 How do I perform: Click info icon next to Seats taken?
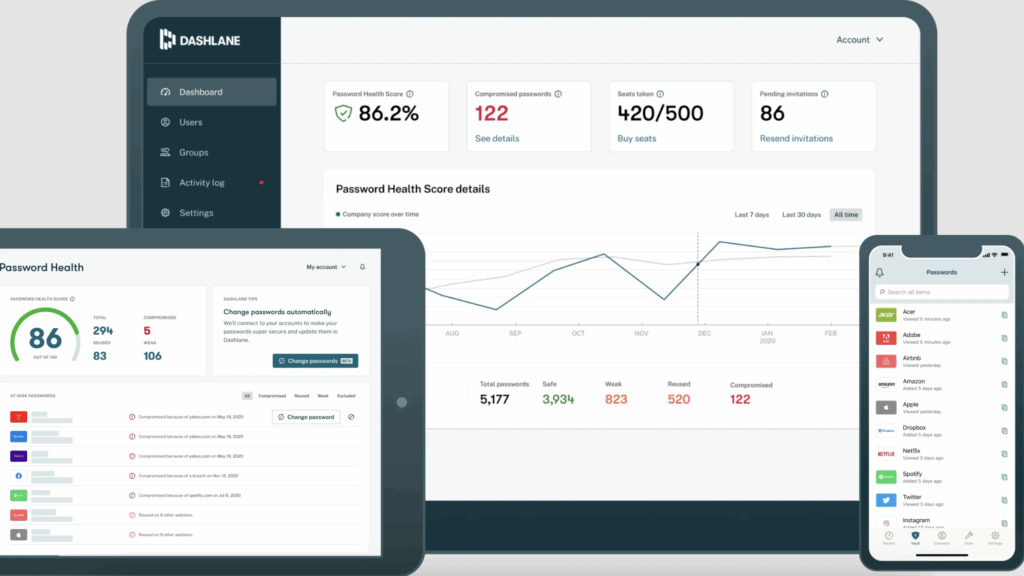[x=660, y=94]
